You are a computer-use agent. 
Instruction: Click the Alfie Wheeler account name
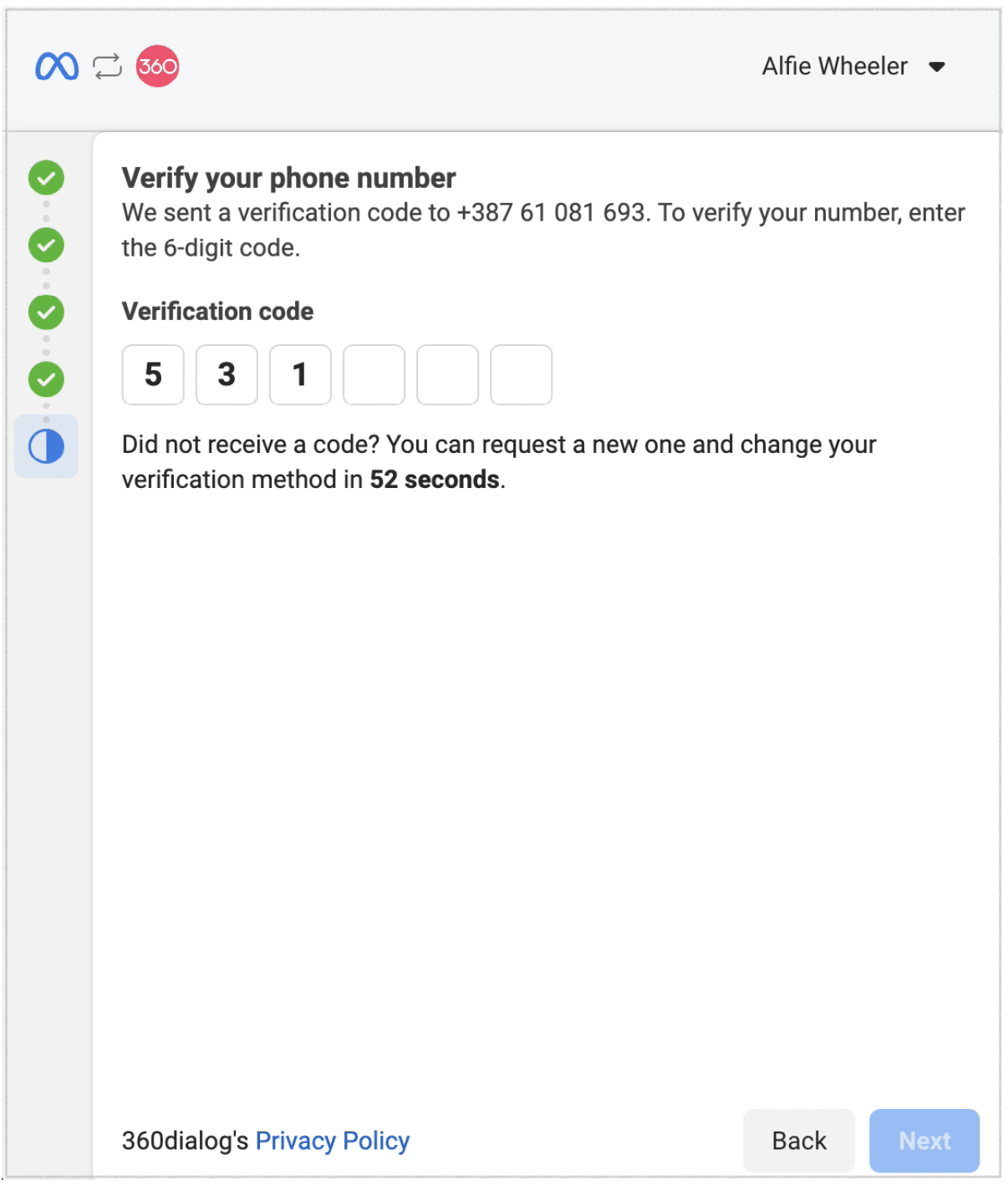(x=834, y=66)
